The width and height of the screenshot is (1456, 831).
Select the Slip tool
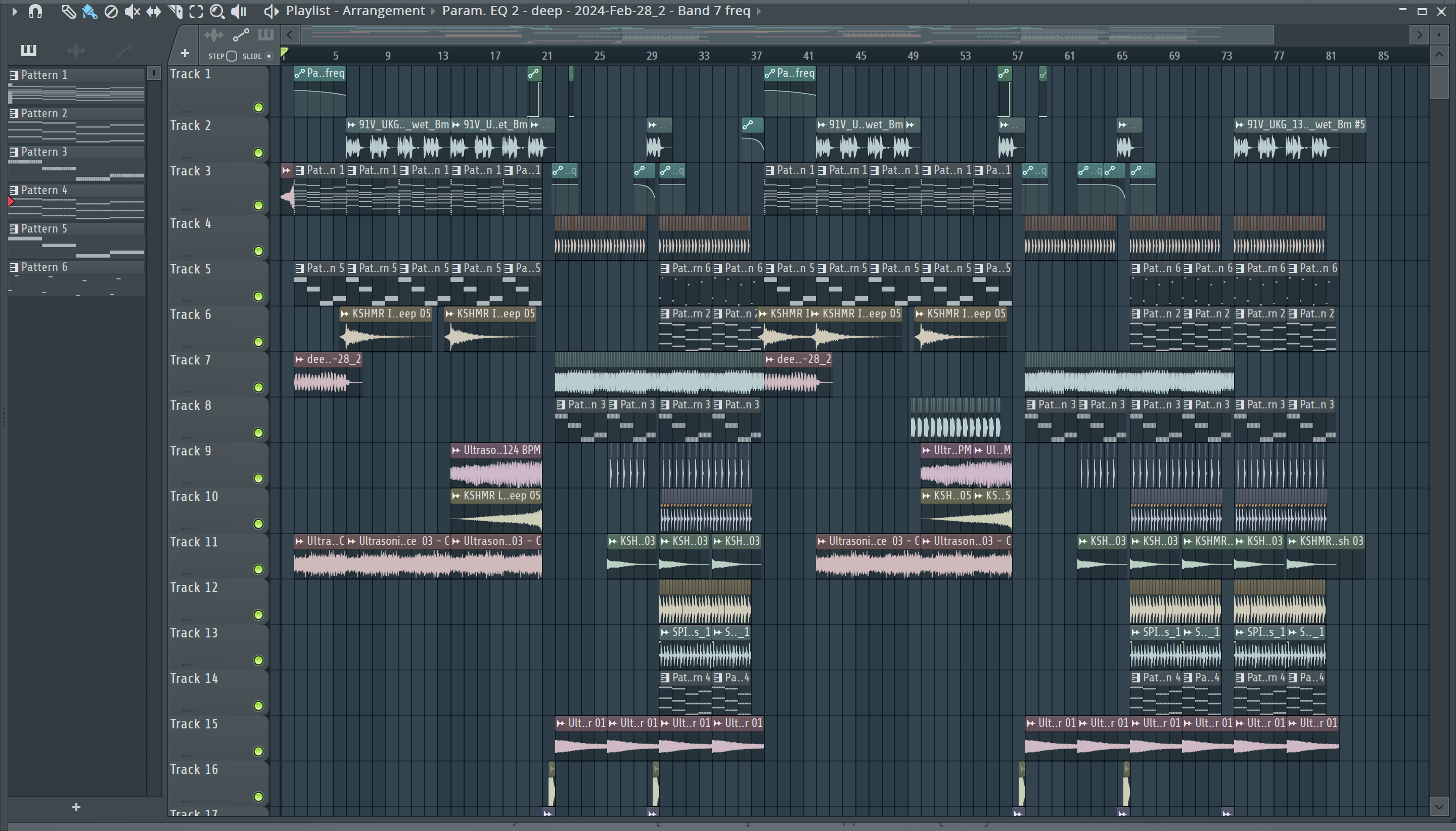pos(154,11)
